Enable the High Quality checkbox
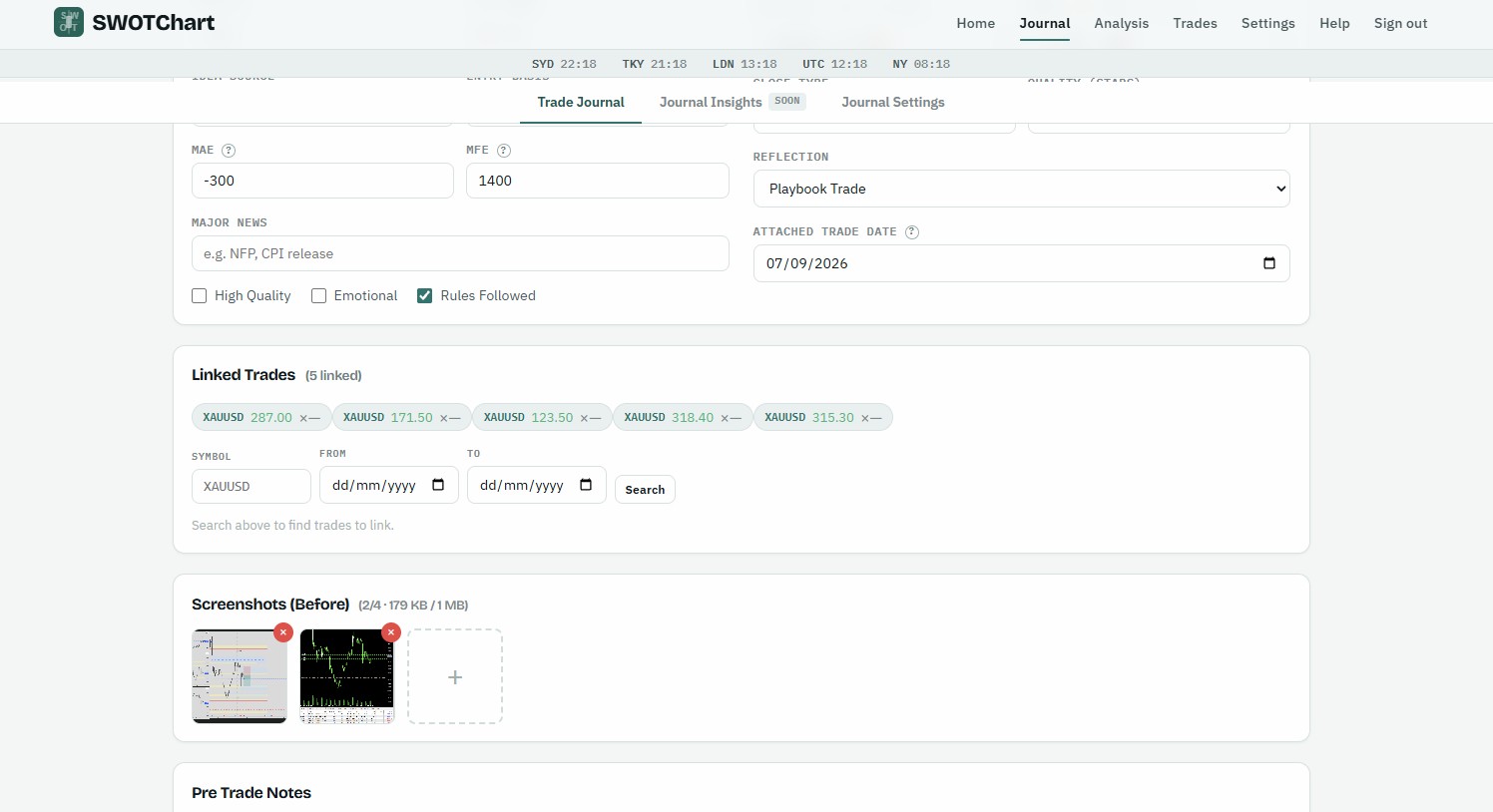This screenshot has height=812, width=1493. pyautogui.click(x=200, y=296)
